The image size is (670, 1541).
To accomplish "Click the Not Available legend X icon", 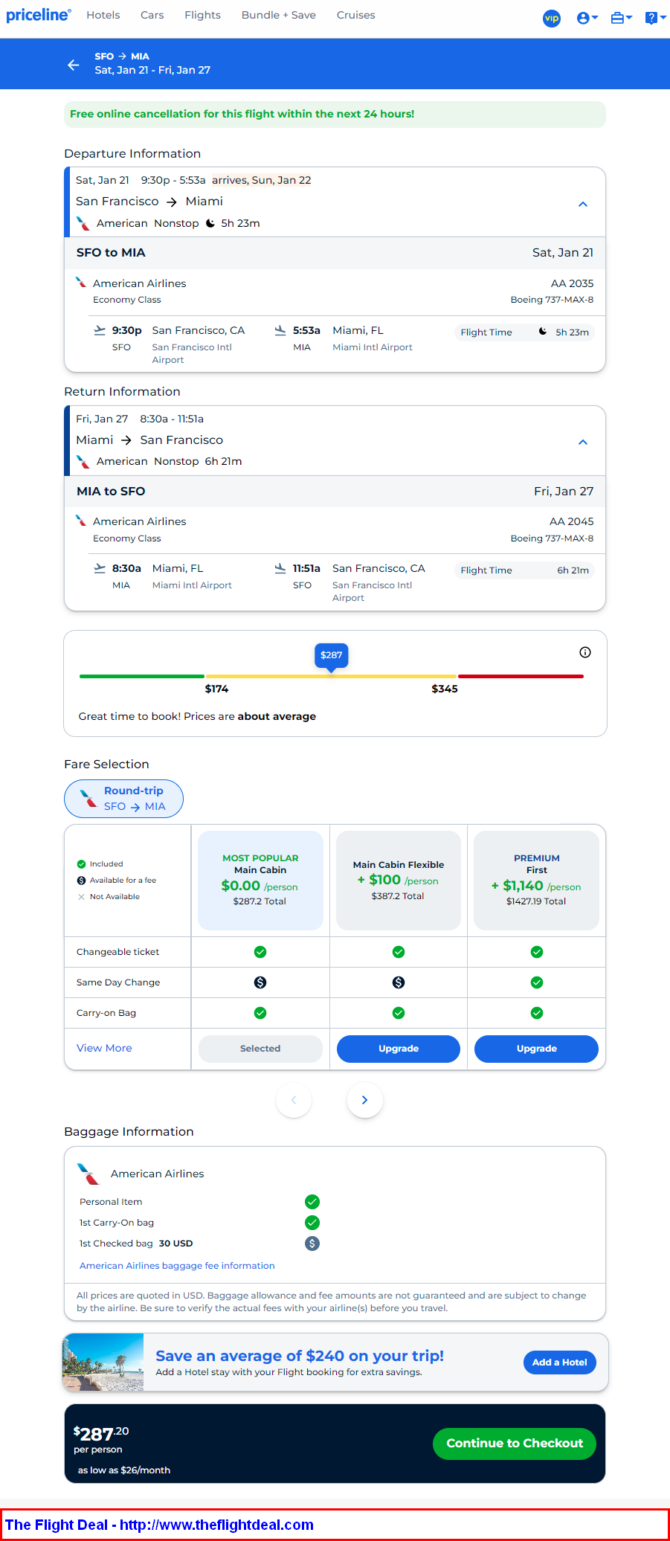I will point(81,897).
